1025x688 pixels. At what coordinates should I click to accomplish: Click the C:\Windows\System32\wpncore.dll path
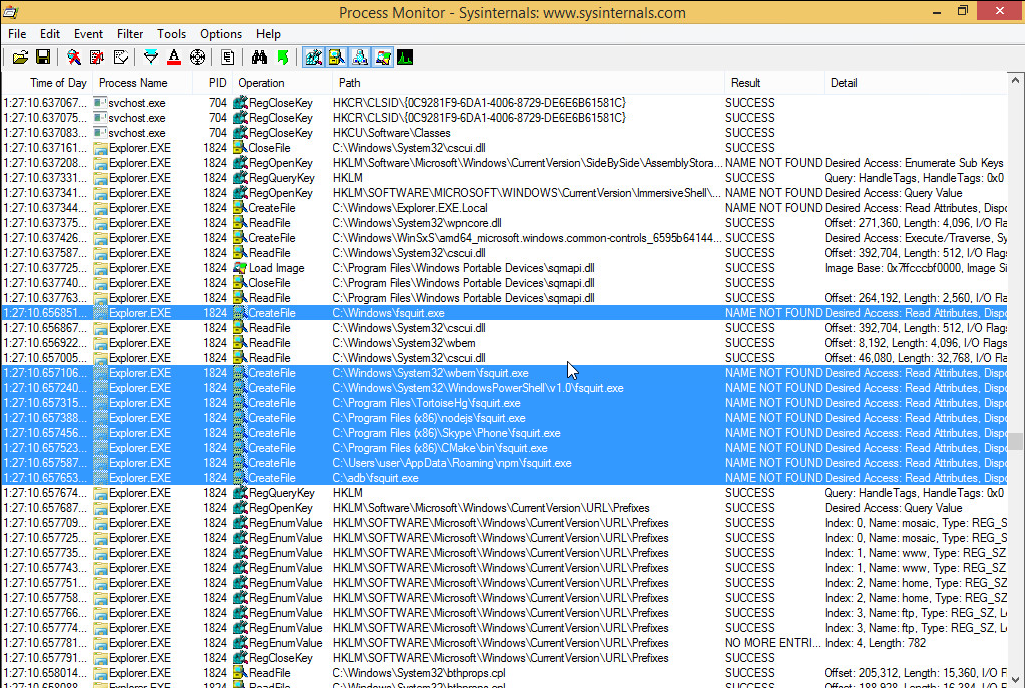(417, 223)
